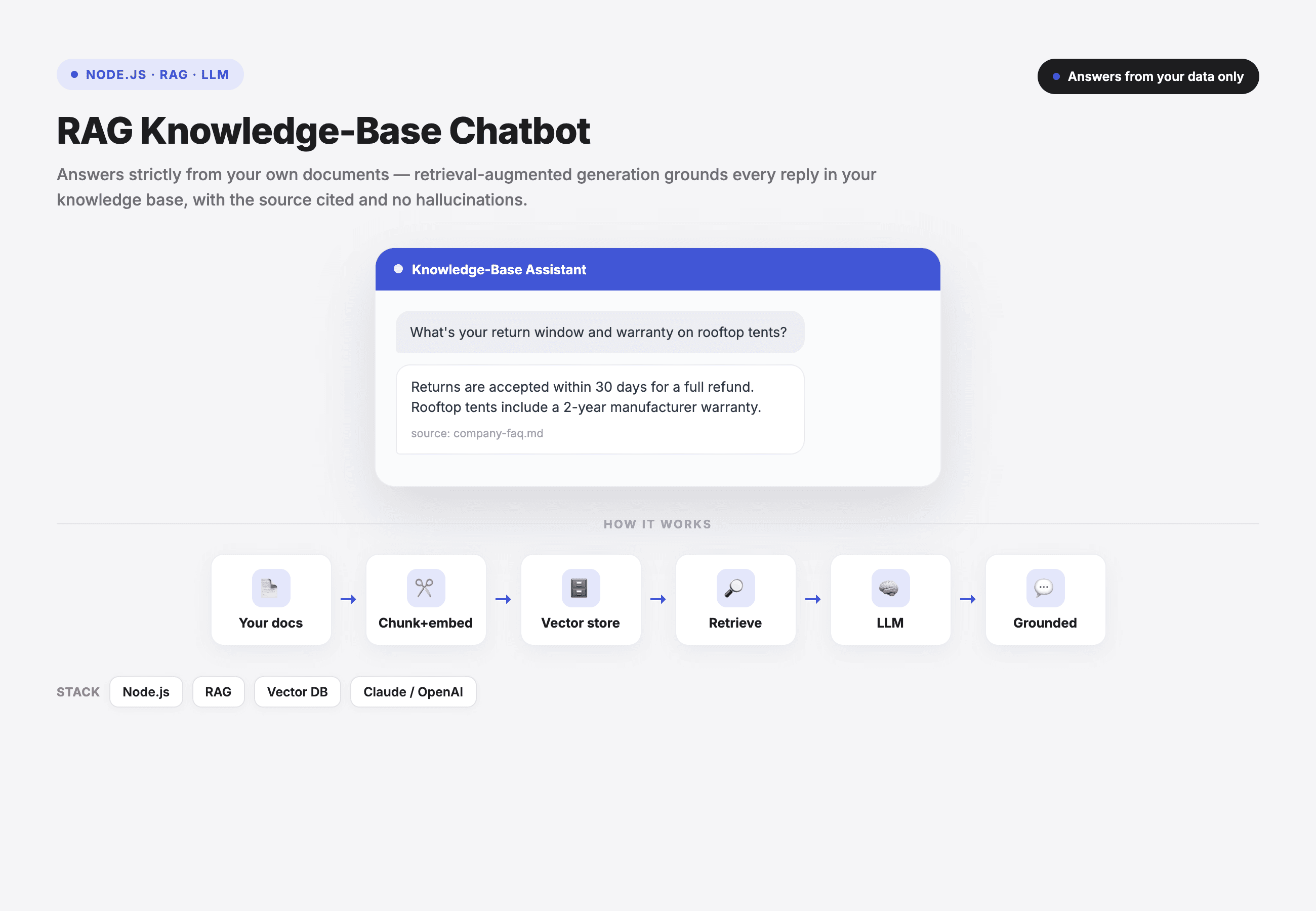Select the Claude / OpenAI stack chip
This screenshot has width=1316, height=911.
pos(413,692)
